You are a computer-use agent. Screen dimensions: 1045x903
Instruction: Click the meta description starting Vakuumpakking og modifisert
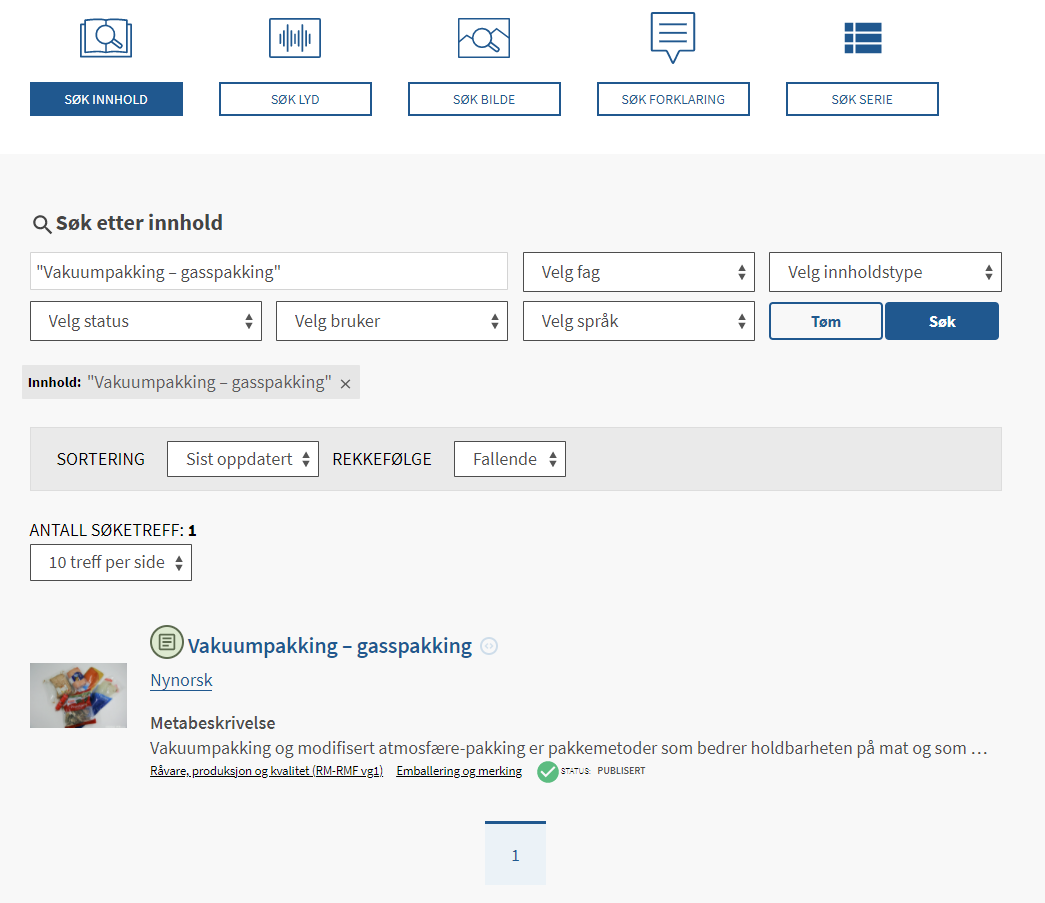[x=568, y=748]
